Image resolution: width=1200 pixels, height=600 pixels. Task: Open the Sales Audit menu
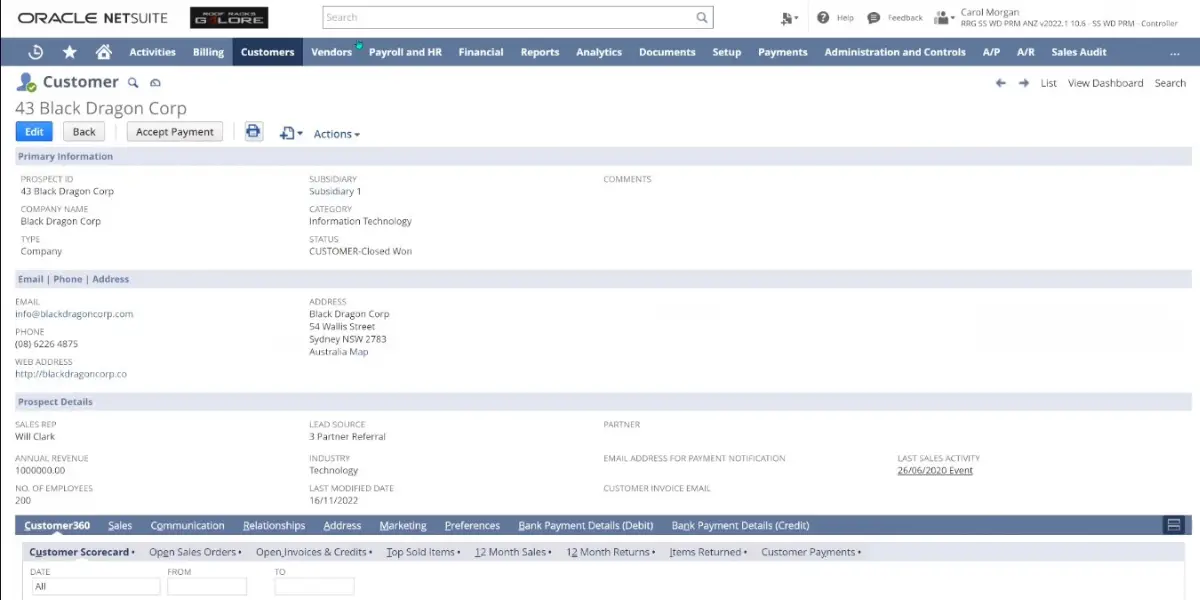(1079, 52)
